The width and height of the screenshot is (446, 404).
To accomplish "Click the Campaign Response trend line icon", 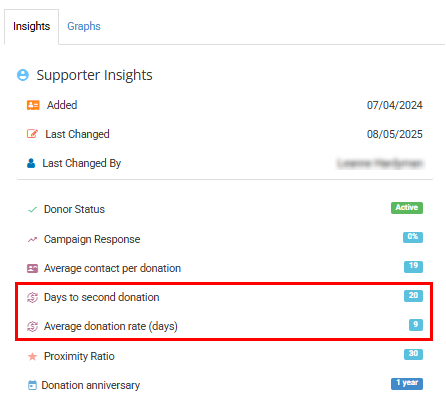I will (x=32, y=239).
